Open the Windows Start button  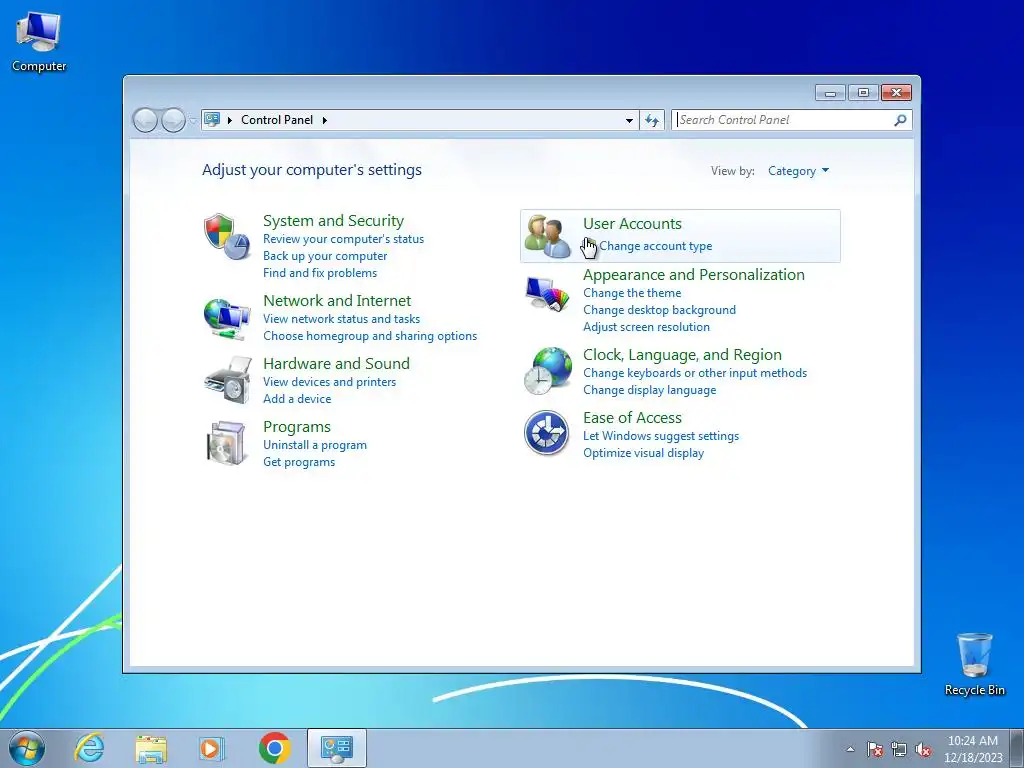(27, 748)
